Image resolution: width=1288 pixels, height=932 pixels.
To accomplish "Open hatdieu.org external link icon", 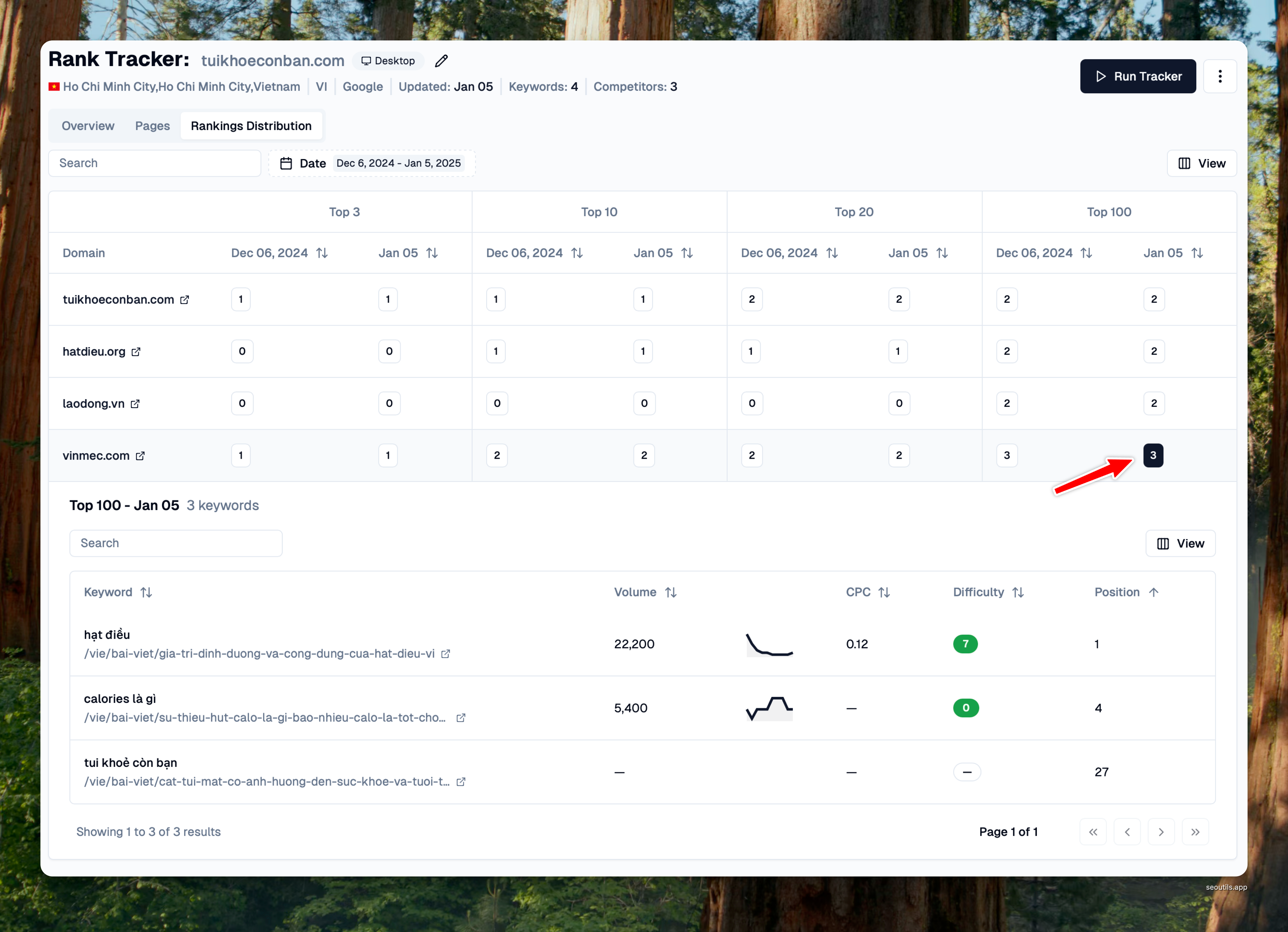I will coord(136,352).
